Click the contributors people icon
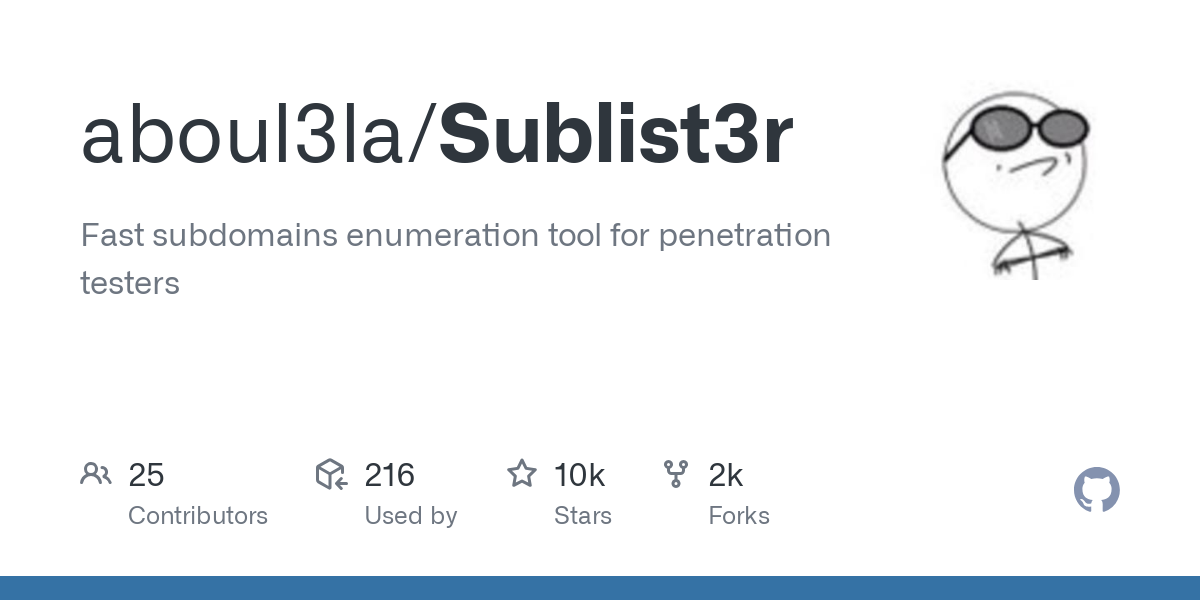Image resolution: width=1200 pixels, height=600 pixels. (x=96, y=474)
